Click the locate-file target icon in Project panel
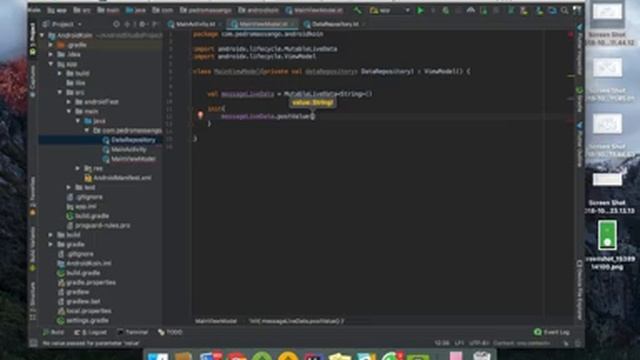The width and height of the screenshot is (640, 360). [x=116, y=24]
